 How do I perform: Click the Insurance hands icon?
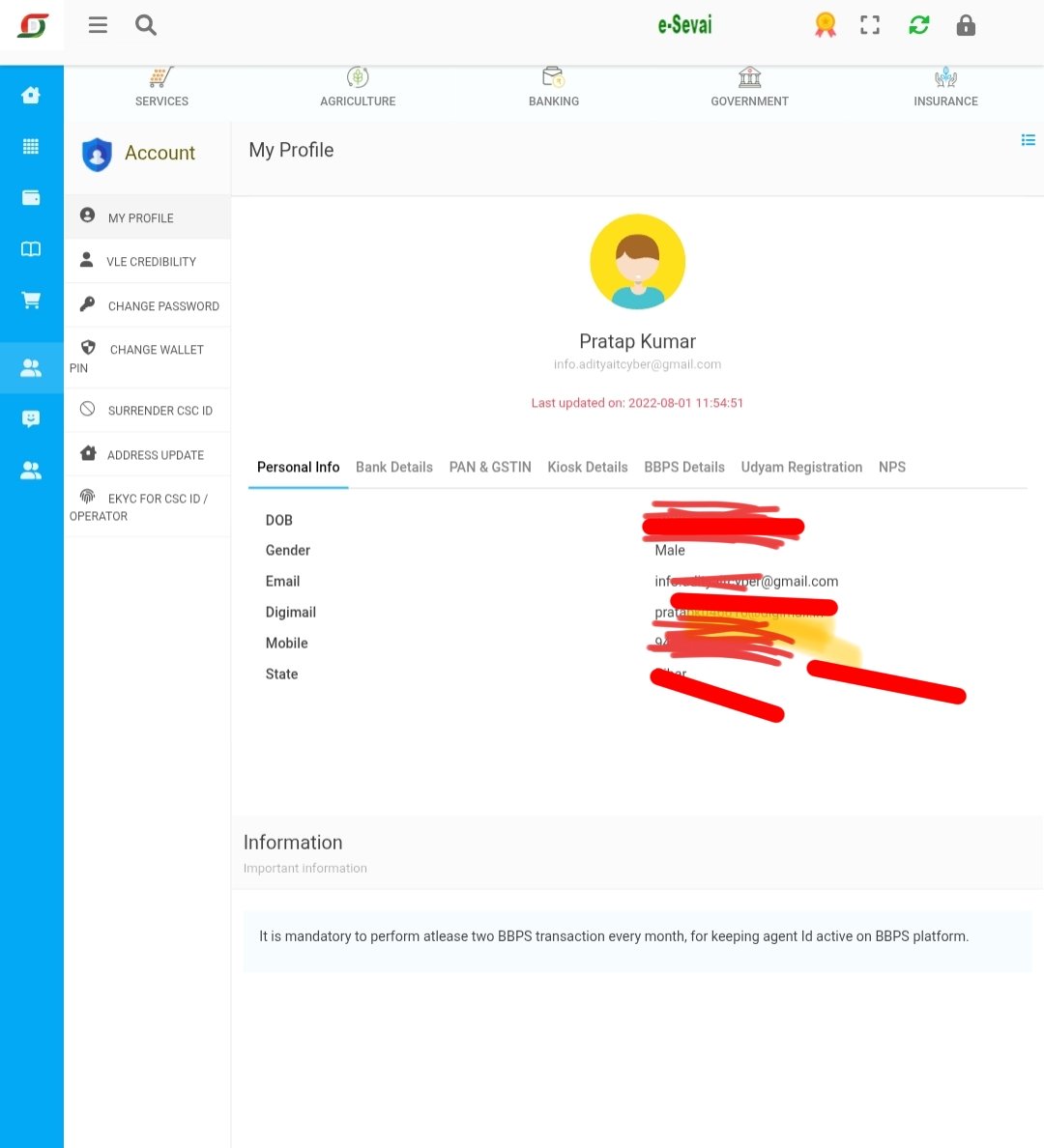click(945, 77)
